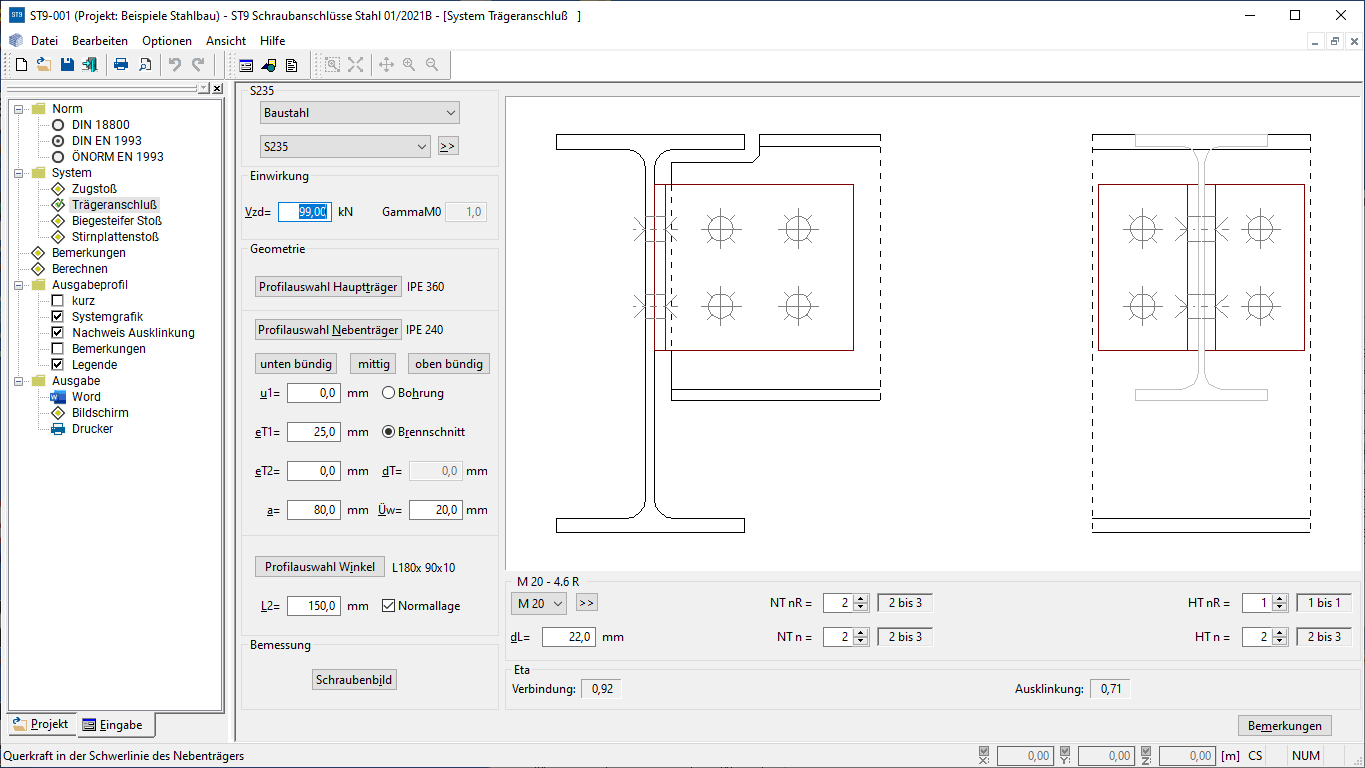Click the Profilauswahl Hauptträger button

(x=328, y=287)
